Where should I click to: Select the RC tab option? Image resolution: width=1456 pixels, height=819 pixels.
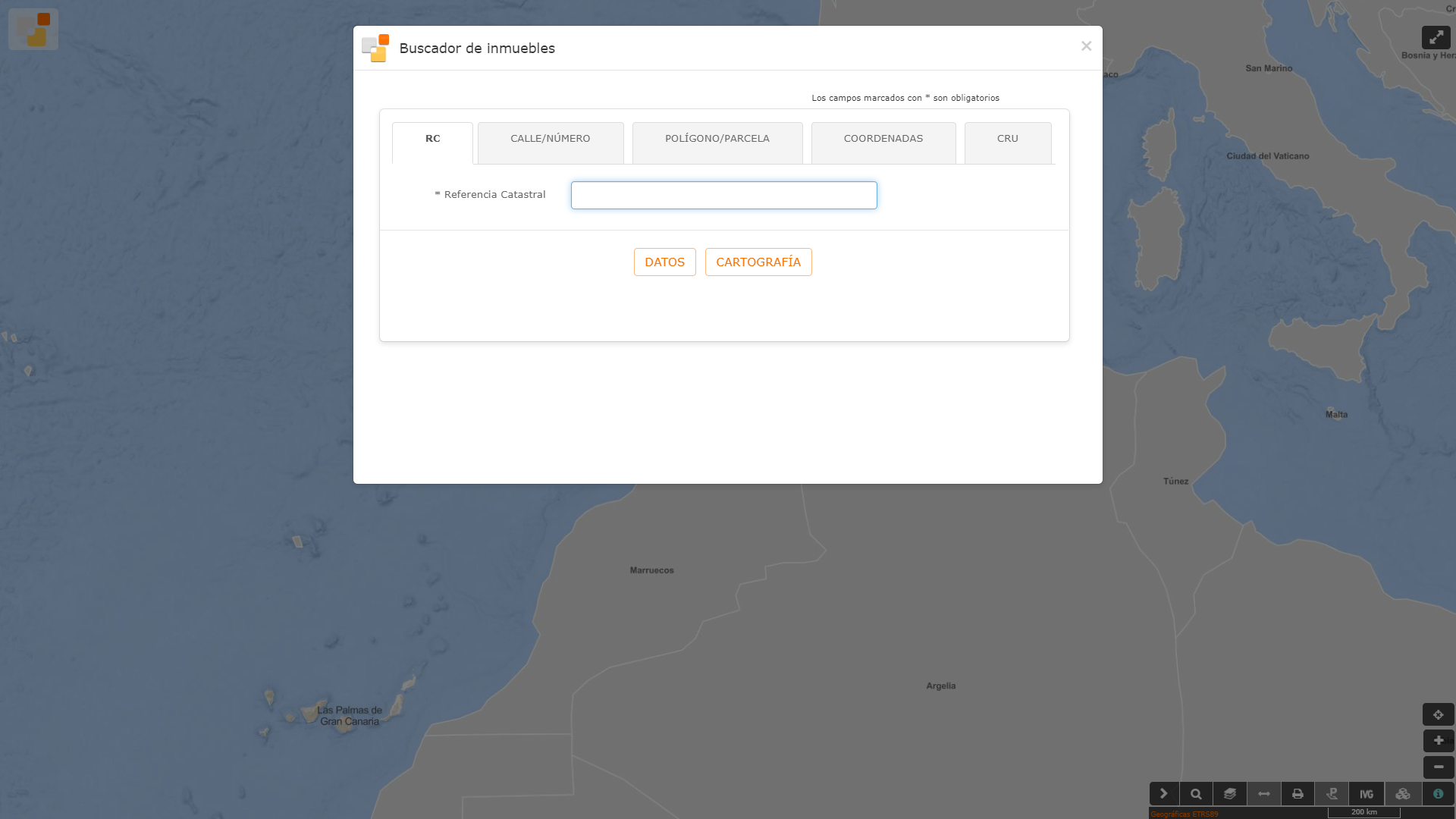[432, 138]
